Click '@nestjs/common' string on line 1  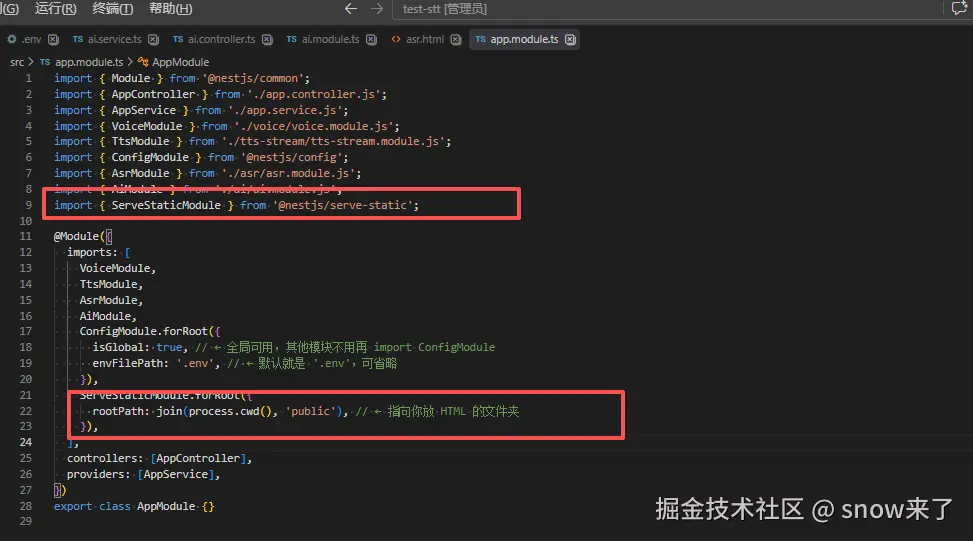click(253, 79)
